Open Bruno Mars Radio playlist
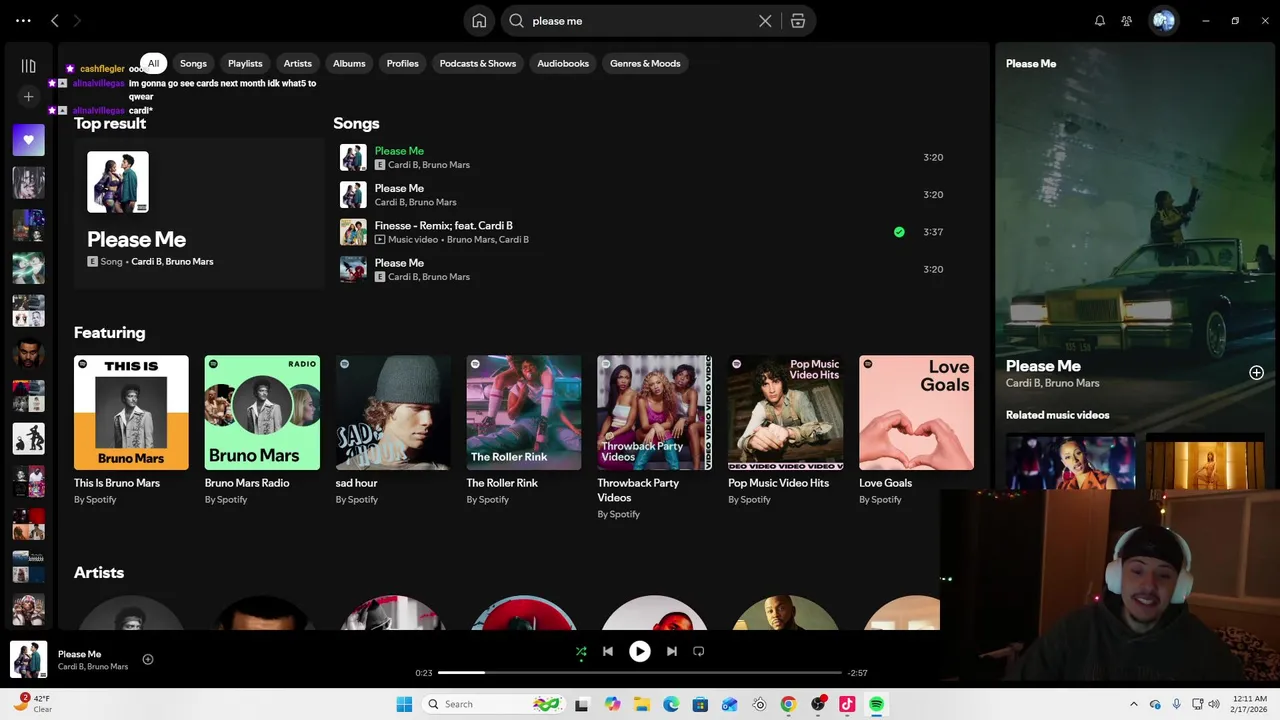The width and height of the screenshot is (1280, 720). (x=262, y=430)
